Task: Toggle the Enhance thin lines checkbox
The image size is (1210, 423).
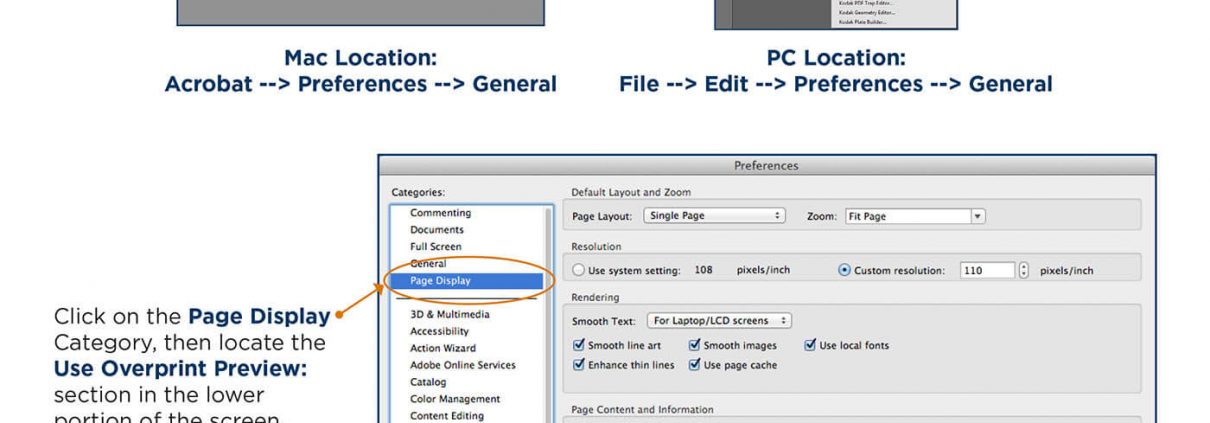Action: pyautogui.click(x=578, y=365)
